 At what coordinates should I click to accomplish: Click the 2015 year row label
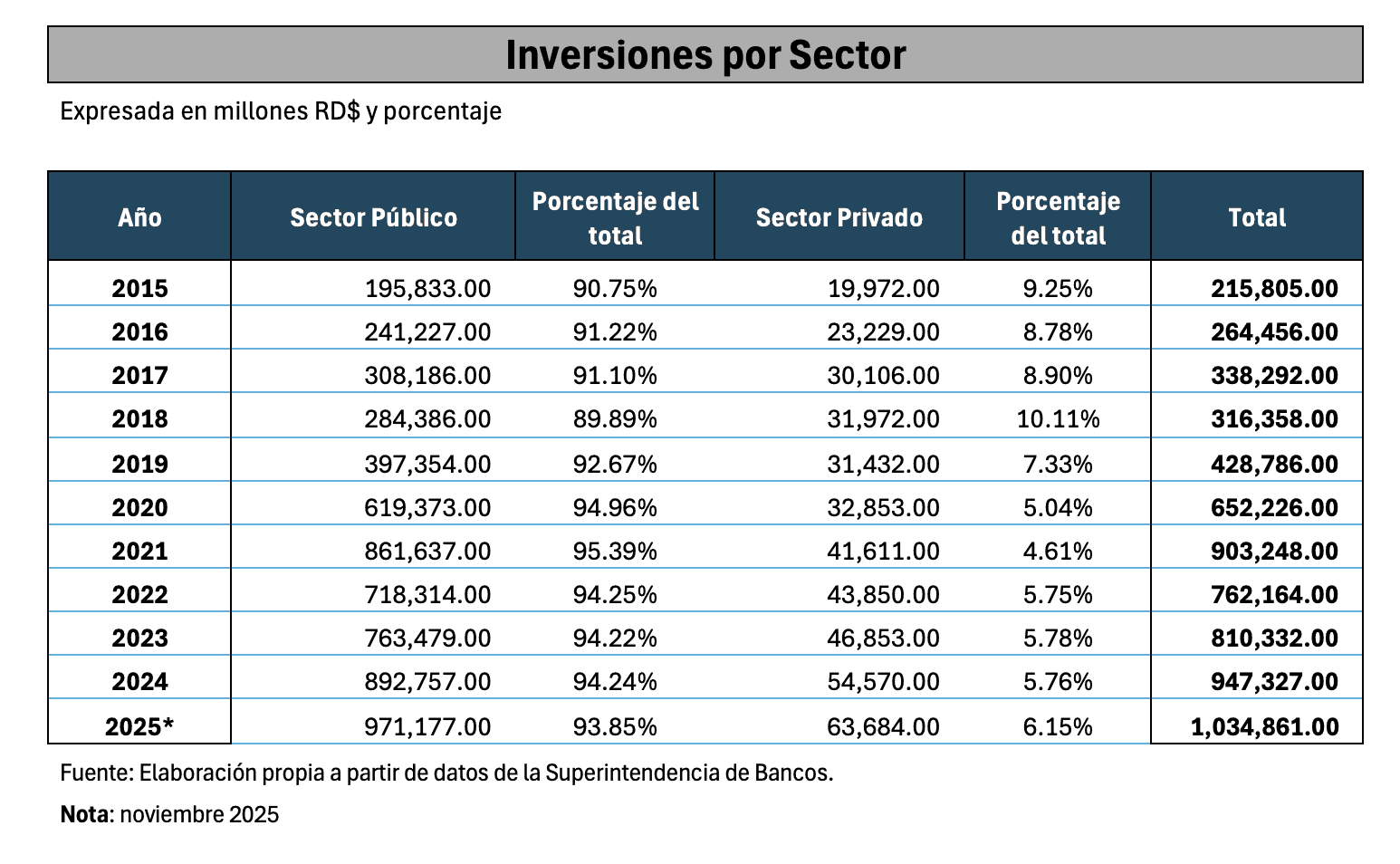pyautogui.click(x=139, y=289)
